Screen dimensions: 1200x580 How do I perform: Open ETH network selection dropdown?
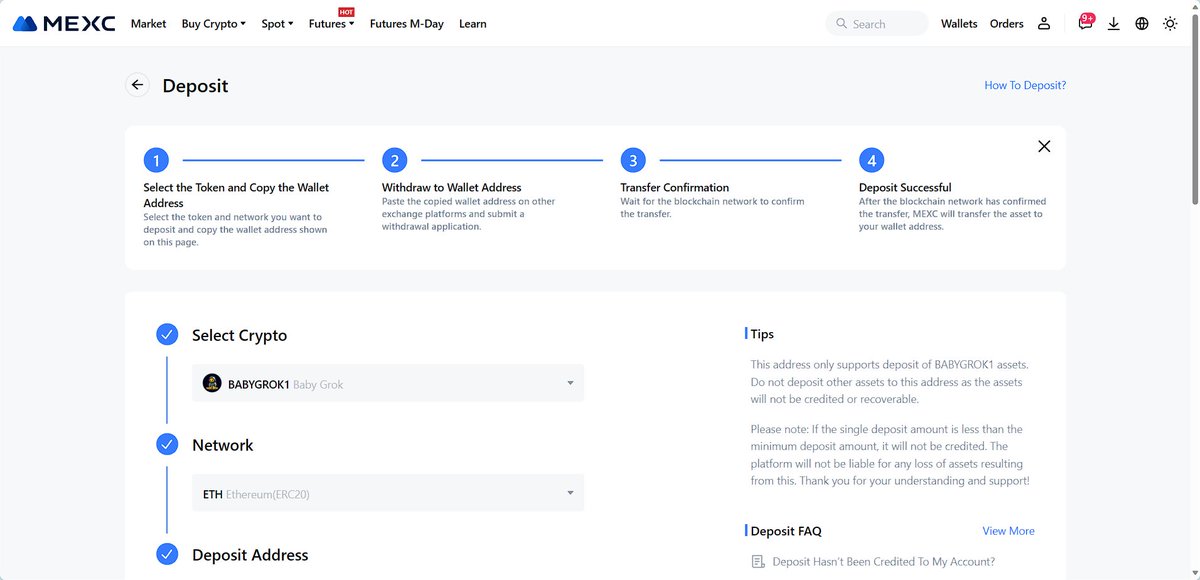[388, 493]
